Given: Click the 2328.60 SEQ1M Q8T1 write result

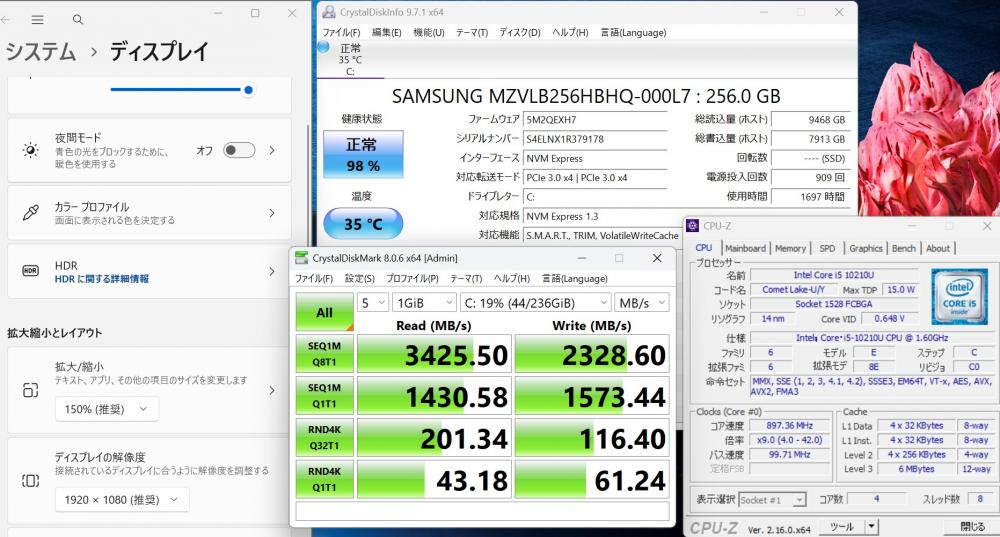Looking at the screenshot, I should [592, 354].
